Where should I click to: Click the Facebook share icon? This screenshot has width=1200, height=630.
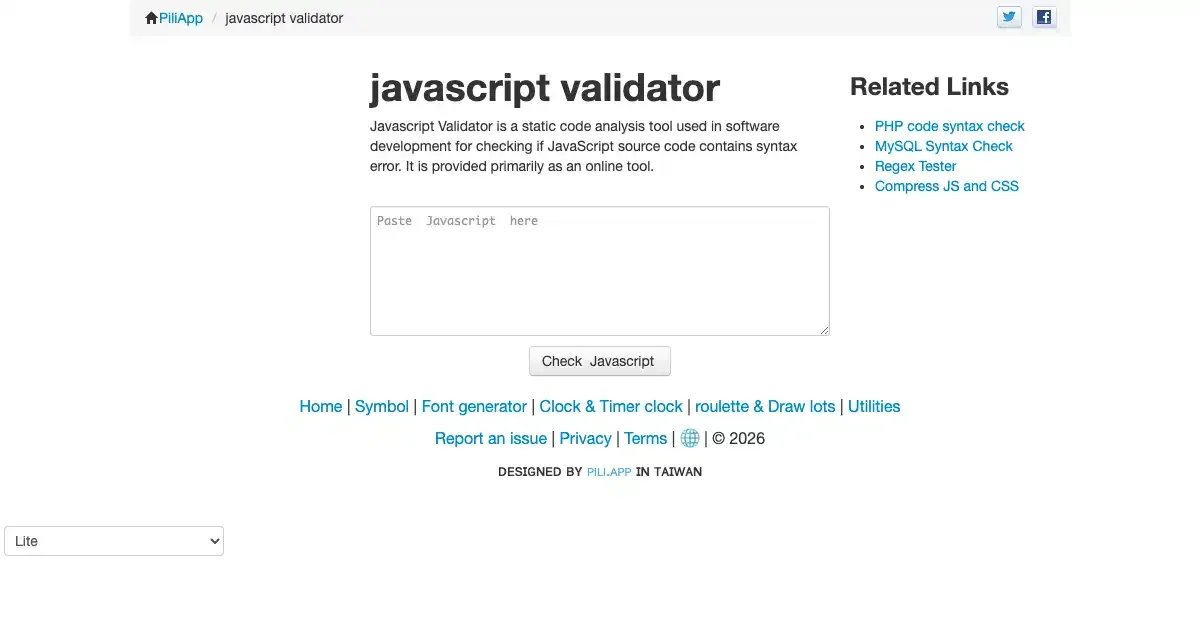1044,17
